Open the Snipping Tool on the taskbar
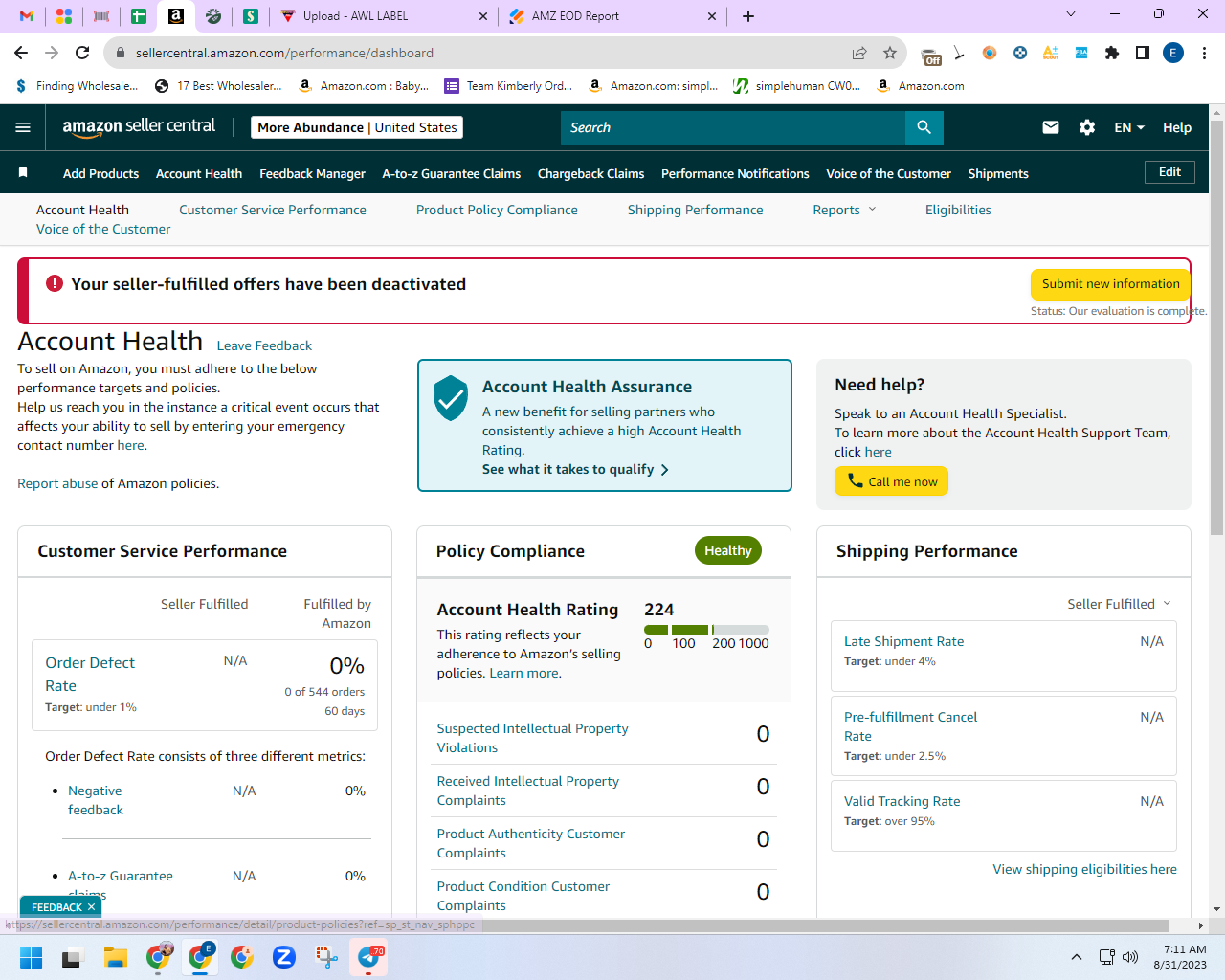This screenshot has width=1225, height=980. point(326,957)
